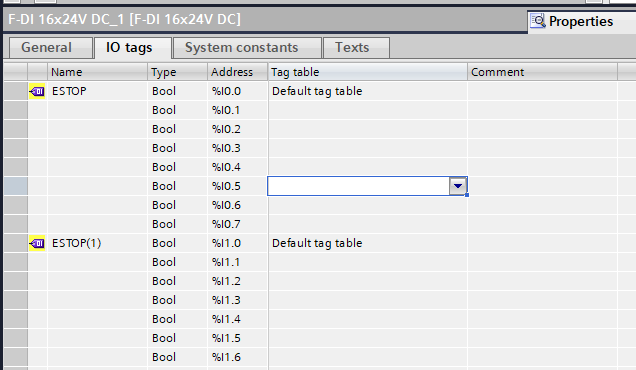Click address cell %I0.2

238,129
